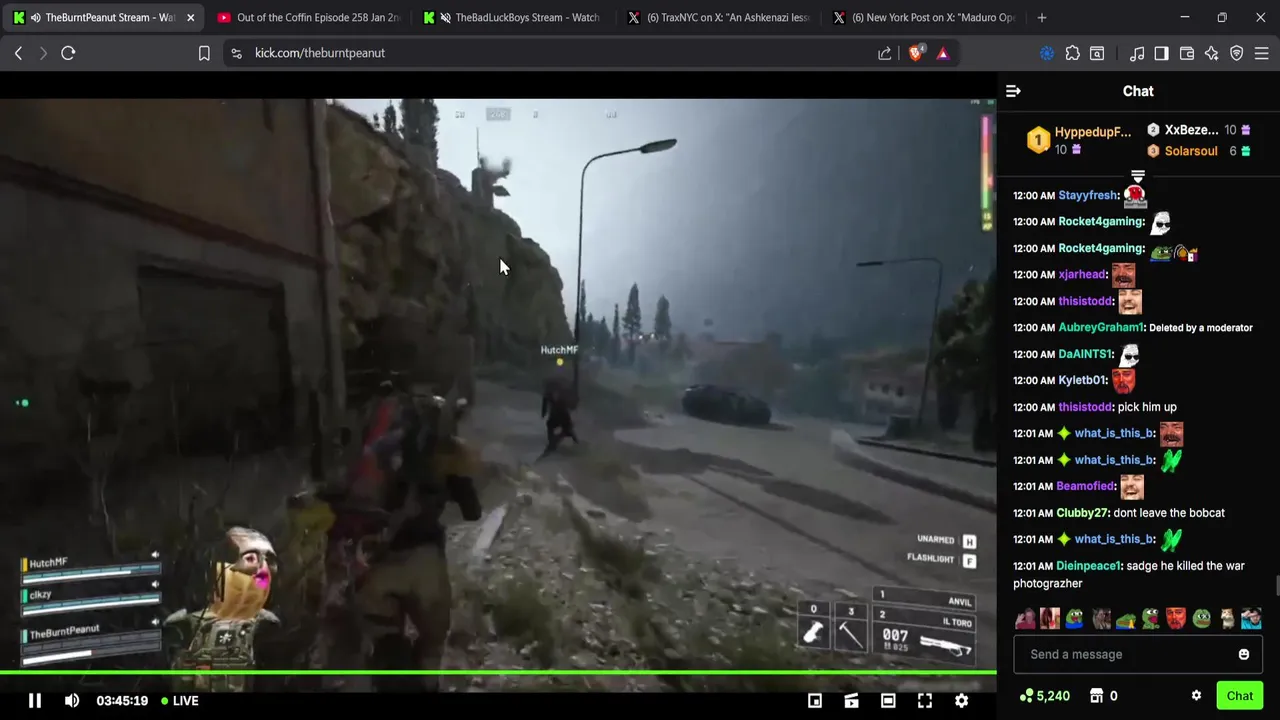Open video player settings gear
This screenshot has width=1280, height=720.
click(961, 701)
